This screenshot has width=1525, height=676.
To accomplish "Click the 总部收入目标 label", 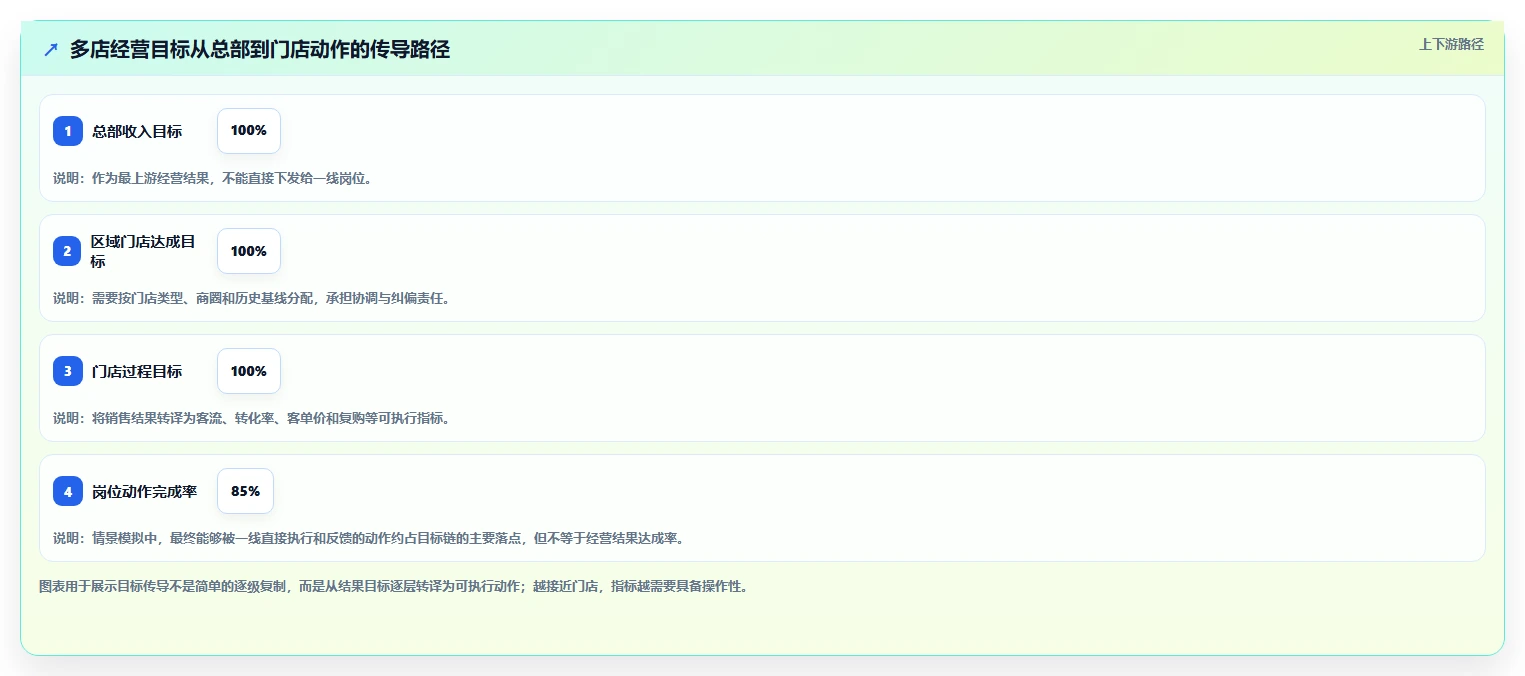I will pyautogui.click(x=137, y=131).
